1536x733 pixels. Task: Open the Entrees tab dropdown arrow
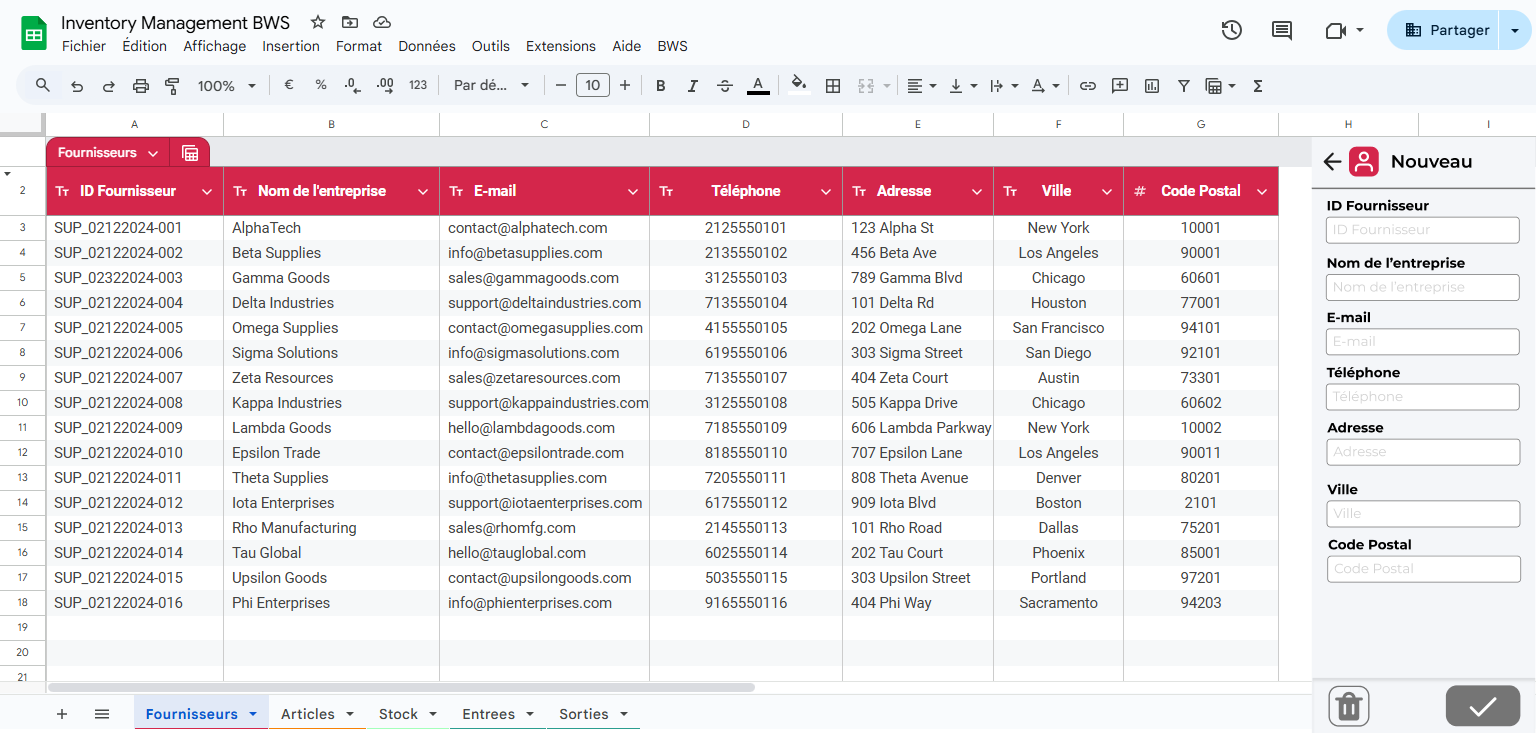[x=530, y=714]
